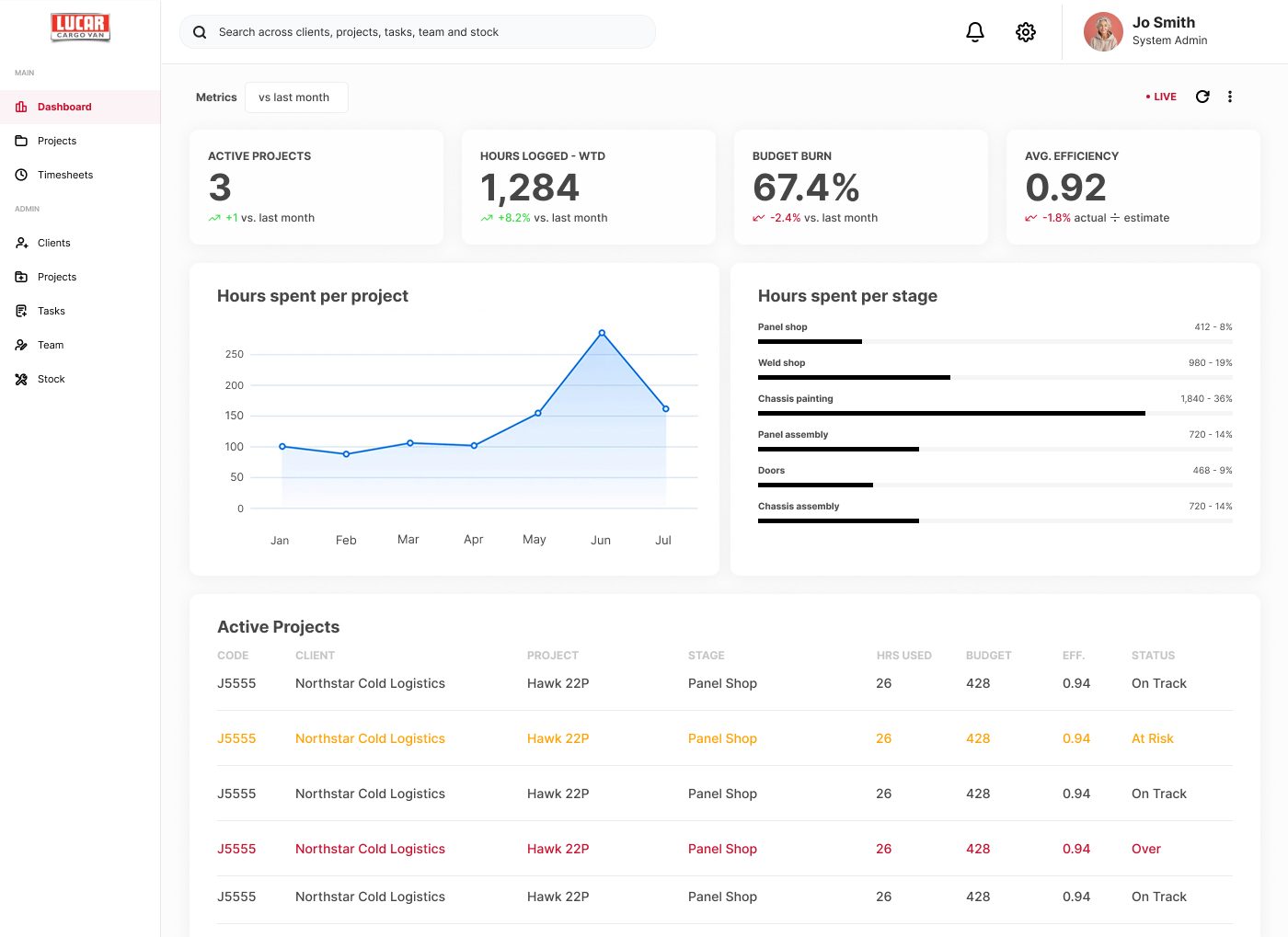Click the LIVE status indicator
Screen dimensions: 1288x937
tap(1161, 97)
